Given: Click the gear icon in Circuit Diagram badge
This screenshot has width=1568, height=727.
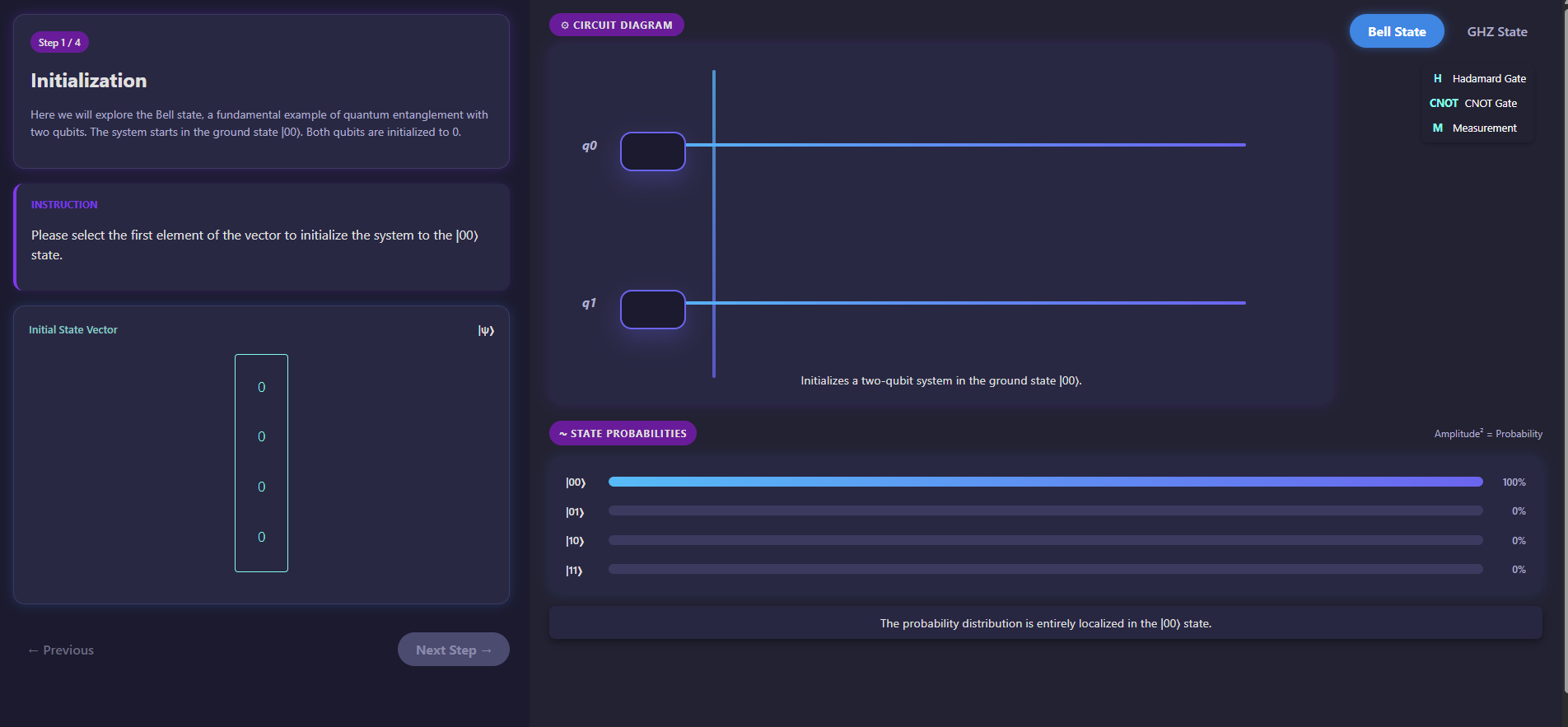Looking at the screenshot, I should click(x=565, y=26).
